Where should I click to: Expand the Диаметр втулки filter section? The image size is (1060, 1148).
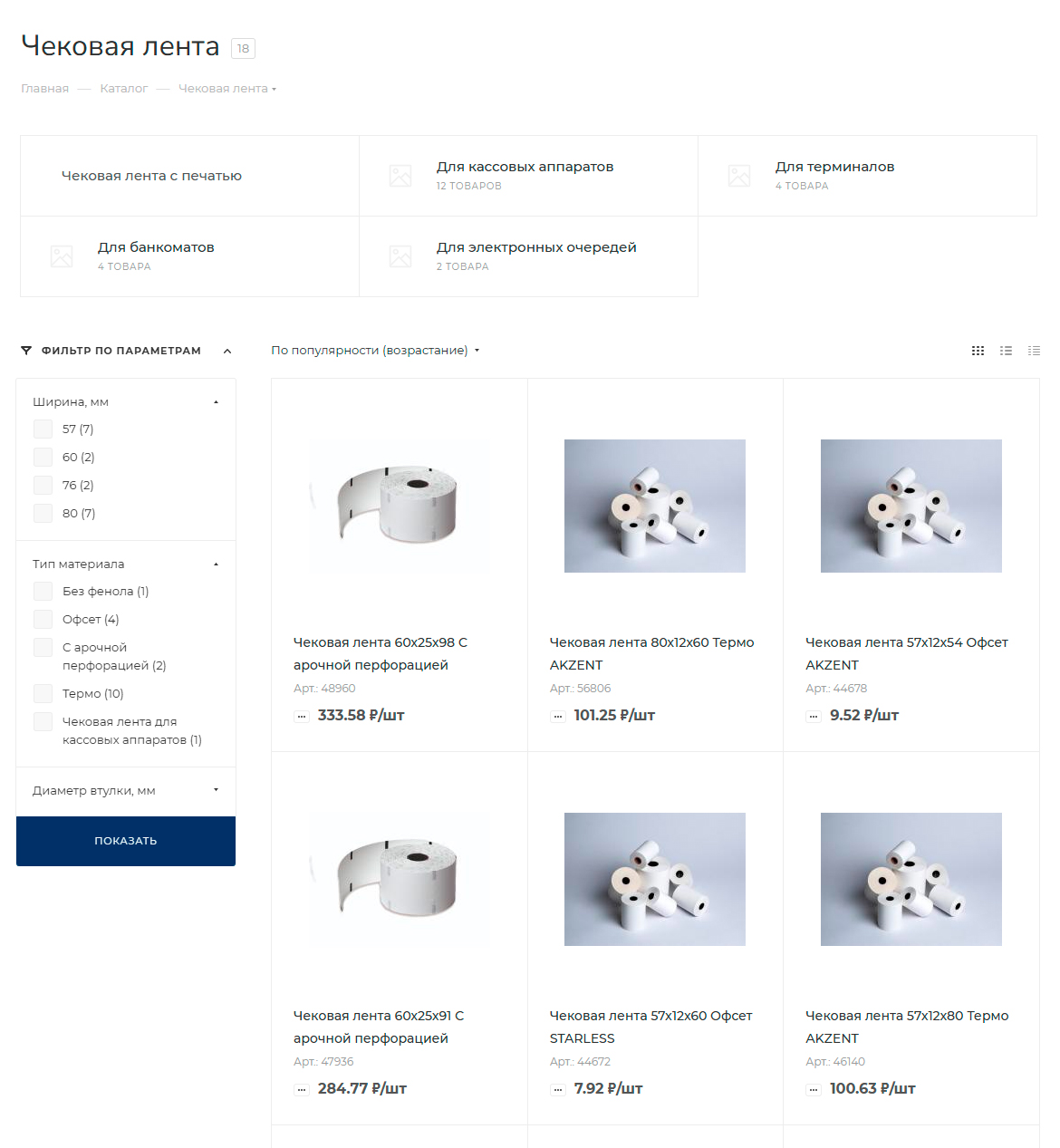[x=126, y=791]
